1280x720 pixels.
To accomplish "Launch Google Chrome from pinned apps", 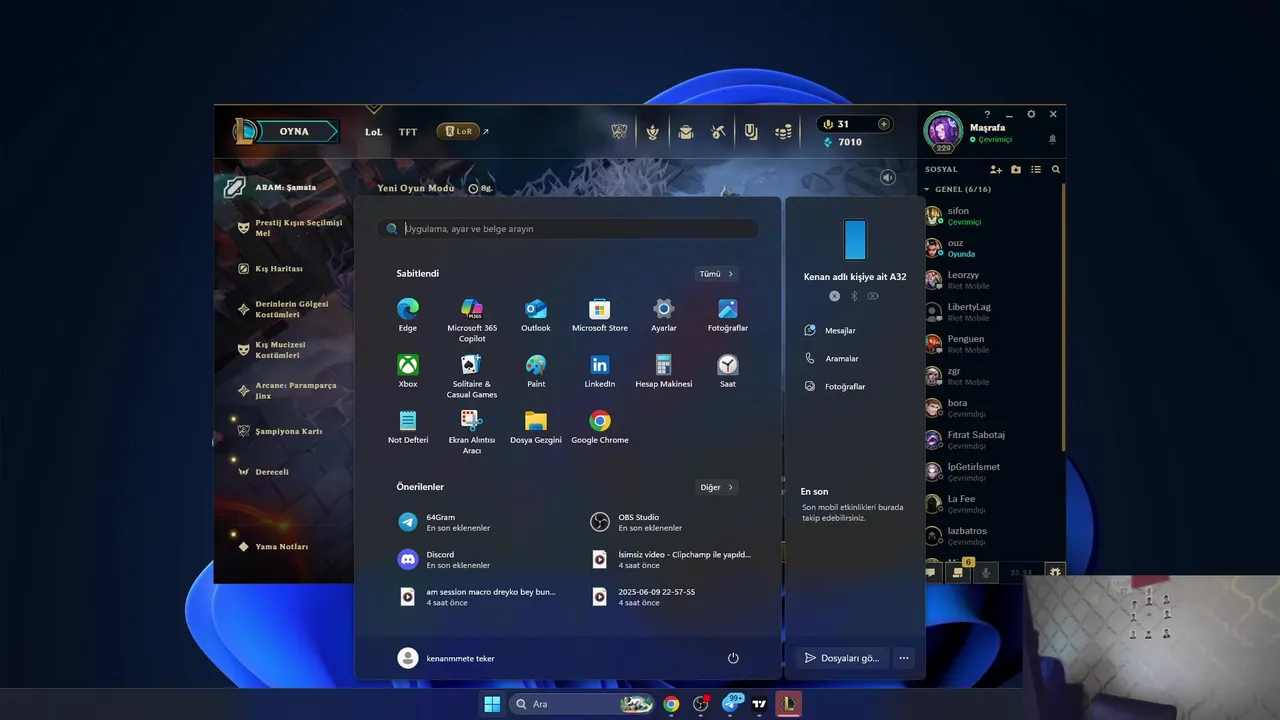I will click(600, 427).
